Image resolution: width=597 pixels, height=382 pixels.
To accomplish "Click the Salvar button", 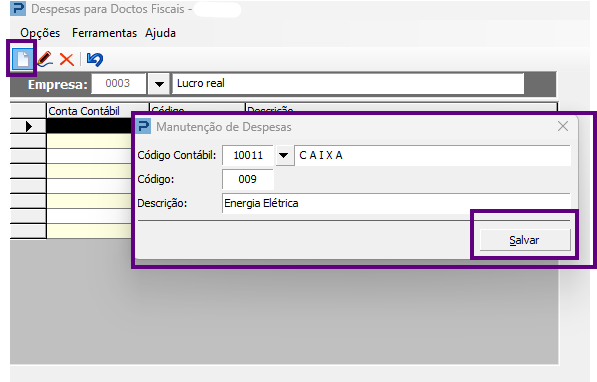I will point(525,240).
